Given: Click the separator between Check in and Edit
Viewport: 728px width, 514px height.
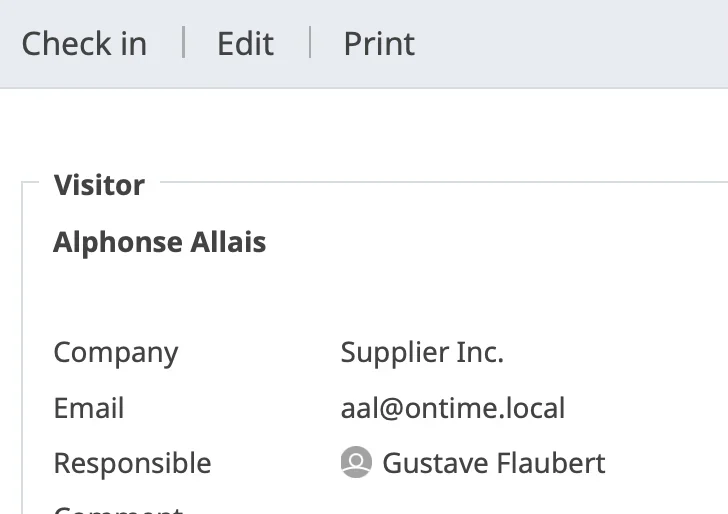Looking at the screenshot, I should 184,42.
